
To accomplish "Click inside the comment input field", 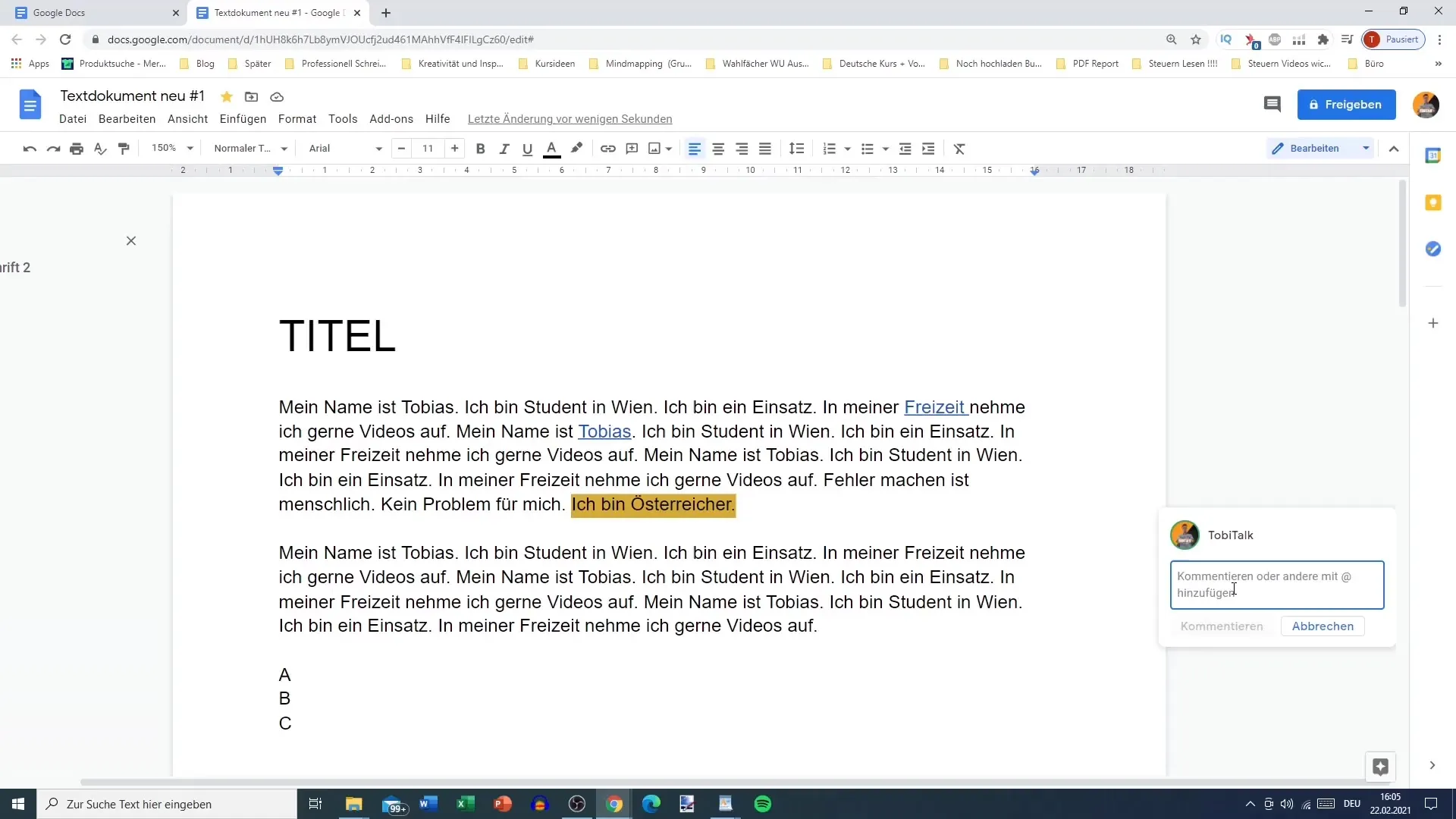I will 1277,584.
